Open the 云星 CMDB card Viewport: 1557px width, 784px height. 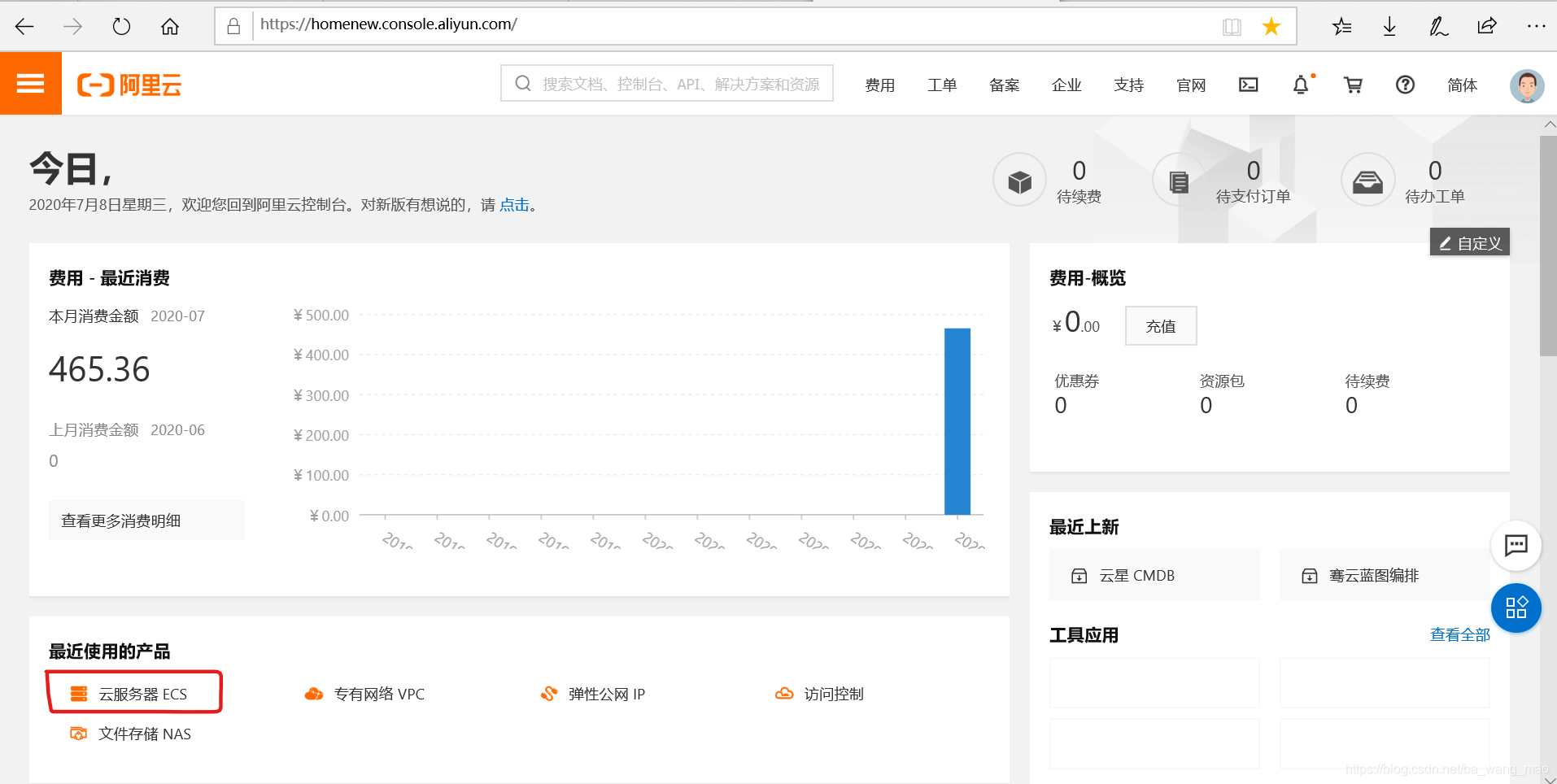click(1154, 575)
